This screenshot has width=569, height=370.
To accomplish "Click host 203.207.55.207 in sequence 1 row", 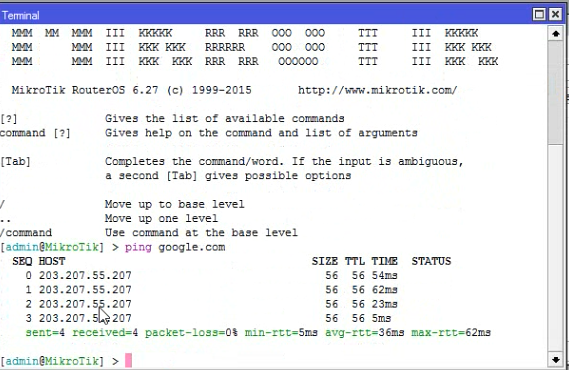I will [x=85, y=289].
